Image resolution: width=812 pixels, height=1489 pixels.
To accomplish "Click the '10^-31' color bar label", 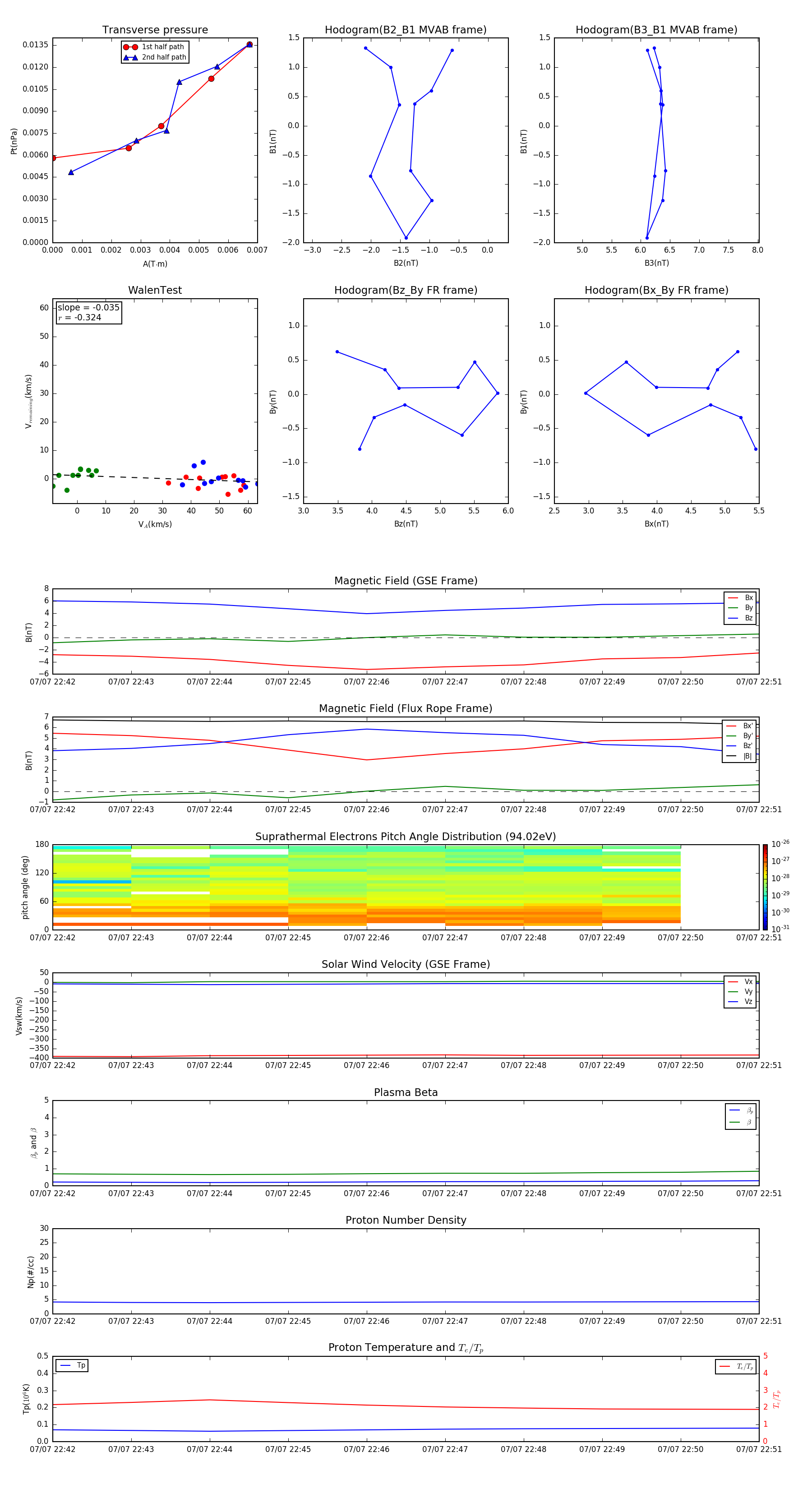I will point(780,929).
